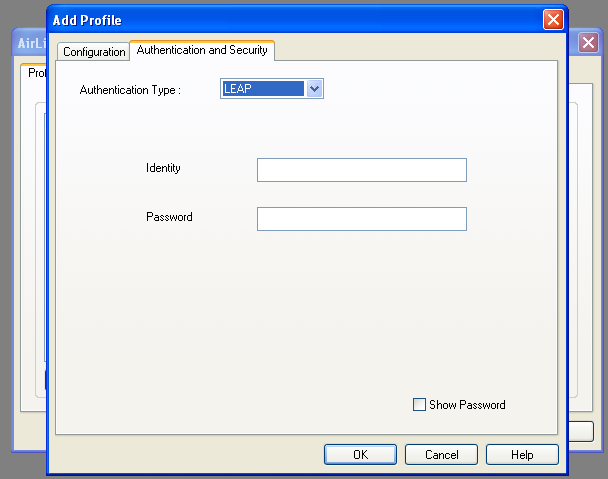This screenshot has height=479, width=608.
Task: Confirm the profile with OK button
Action: click(x=360, y=455)
